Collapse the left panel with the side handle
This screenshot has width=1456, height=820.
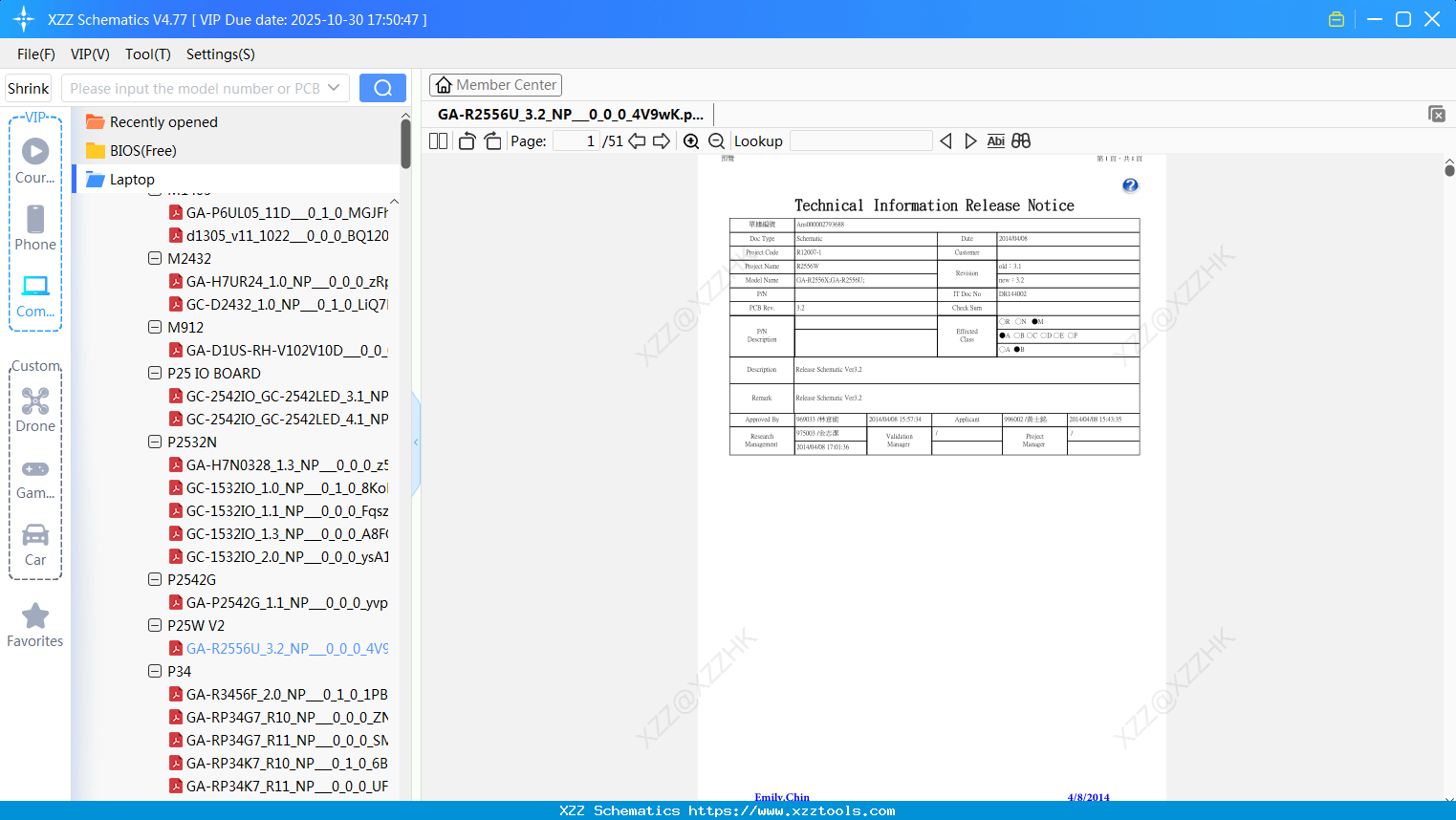(416, 442)
